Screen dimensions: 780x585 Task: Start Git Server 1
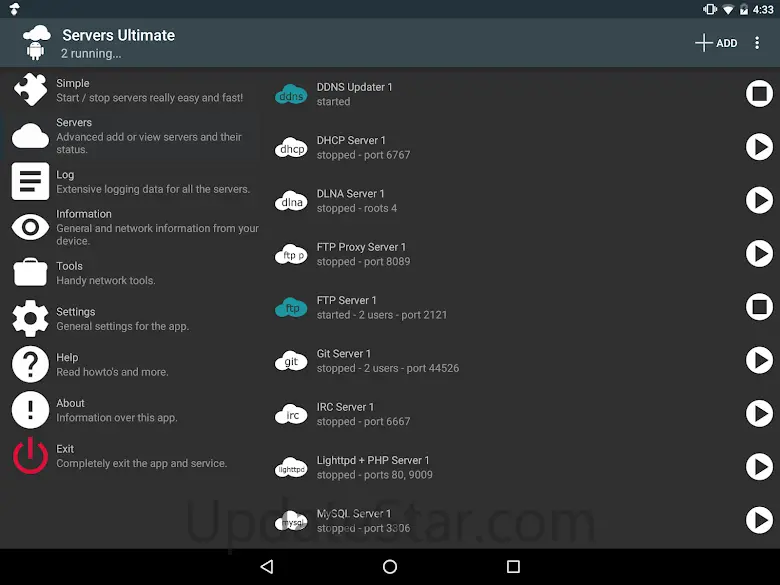[x=759, y=360]
